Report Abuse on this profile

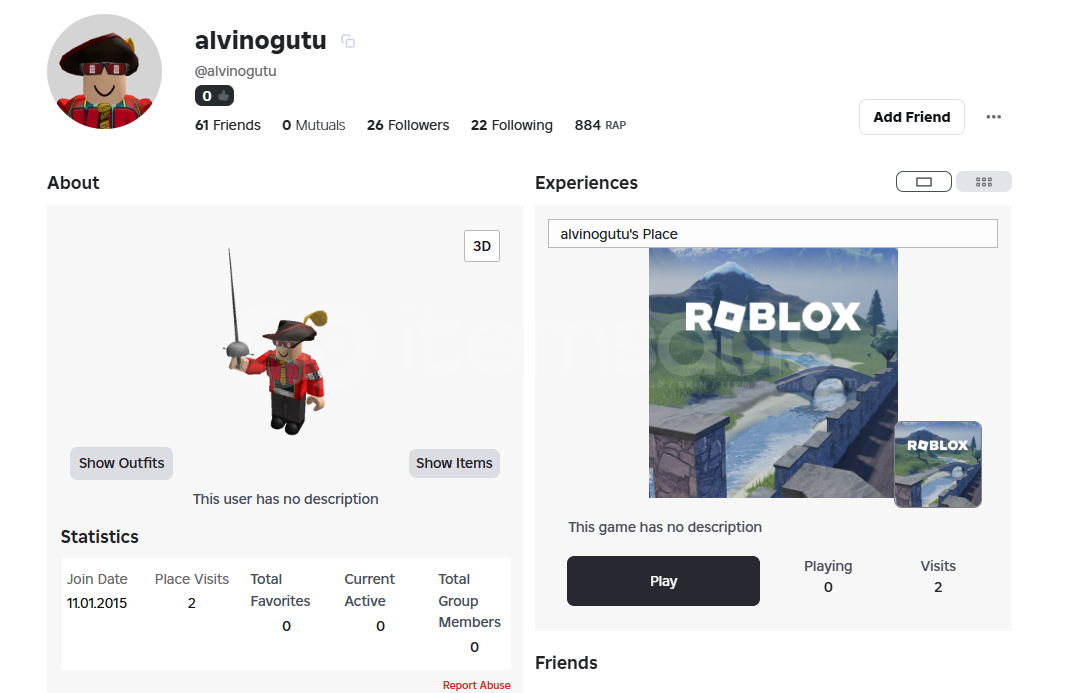(x=477, y=685)
